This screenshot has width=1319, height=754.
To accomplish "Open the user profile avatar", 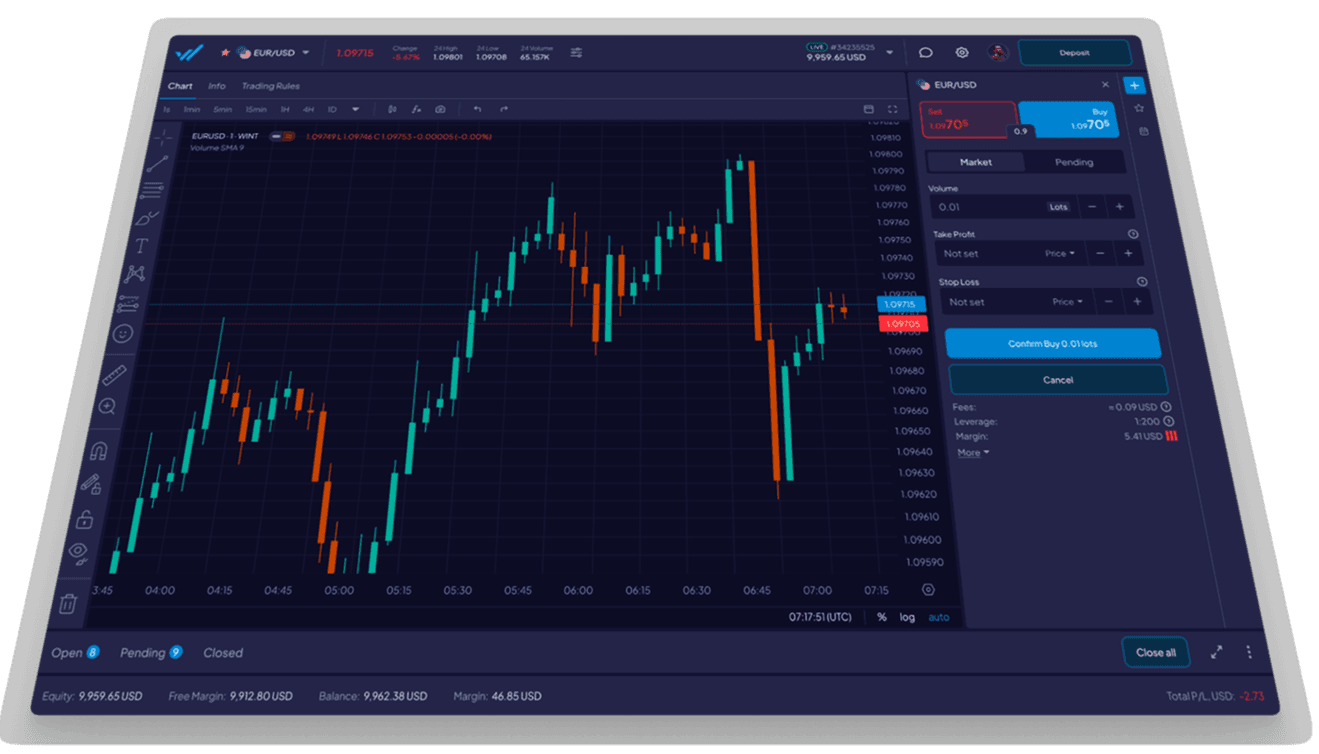I will tap(998, 52).
